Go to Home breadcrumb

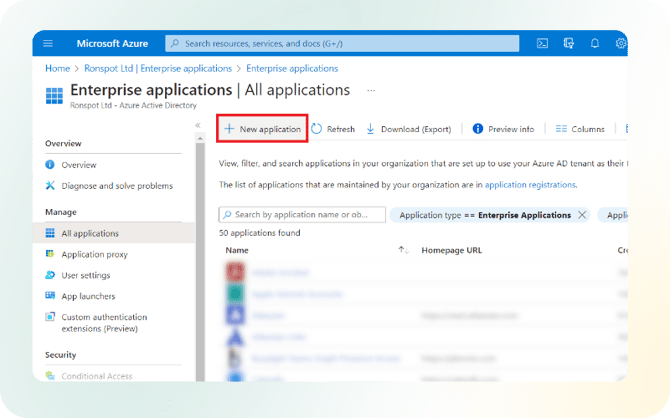[x=57, y=68]
